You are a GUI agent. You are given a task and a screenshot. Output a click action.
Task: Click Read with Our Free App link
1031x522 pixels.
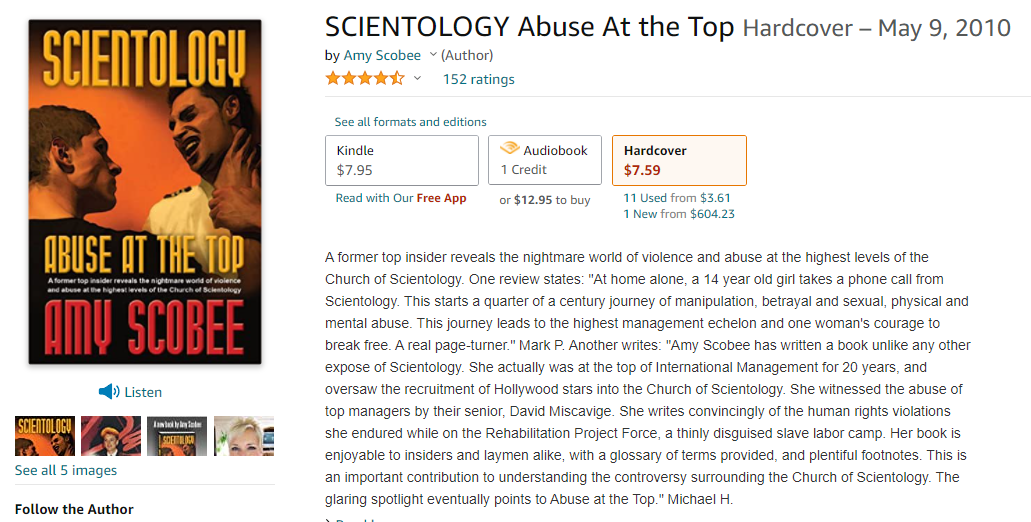(401, 198)
